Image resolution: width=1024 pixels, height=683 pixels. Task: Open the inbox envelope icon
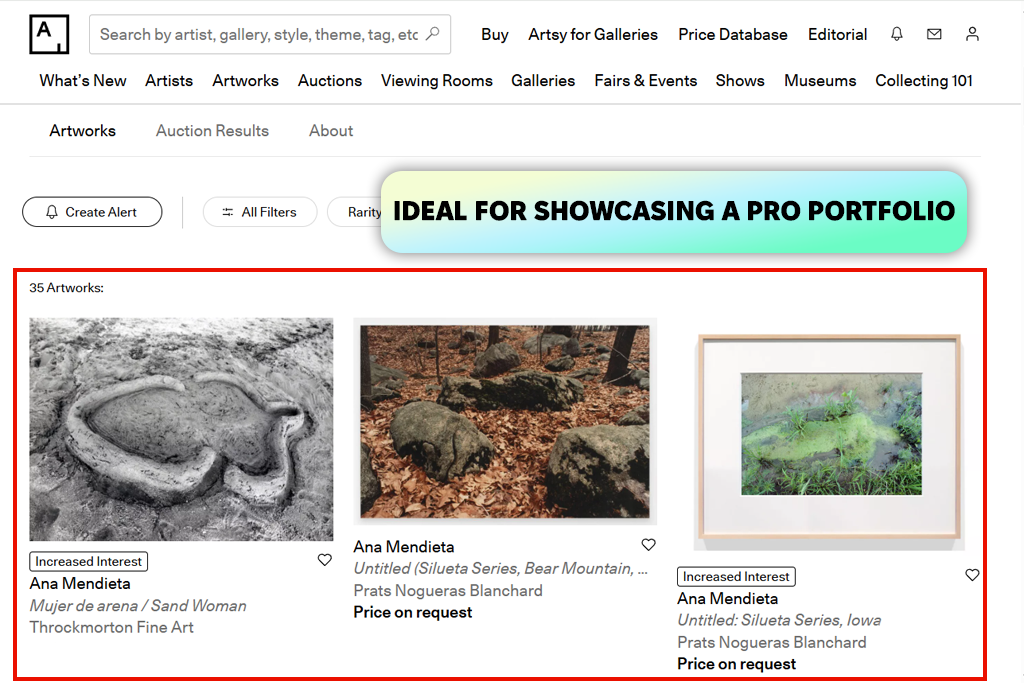[934, 34]
